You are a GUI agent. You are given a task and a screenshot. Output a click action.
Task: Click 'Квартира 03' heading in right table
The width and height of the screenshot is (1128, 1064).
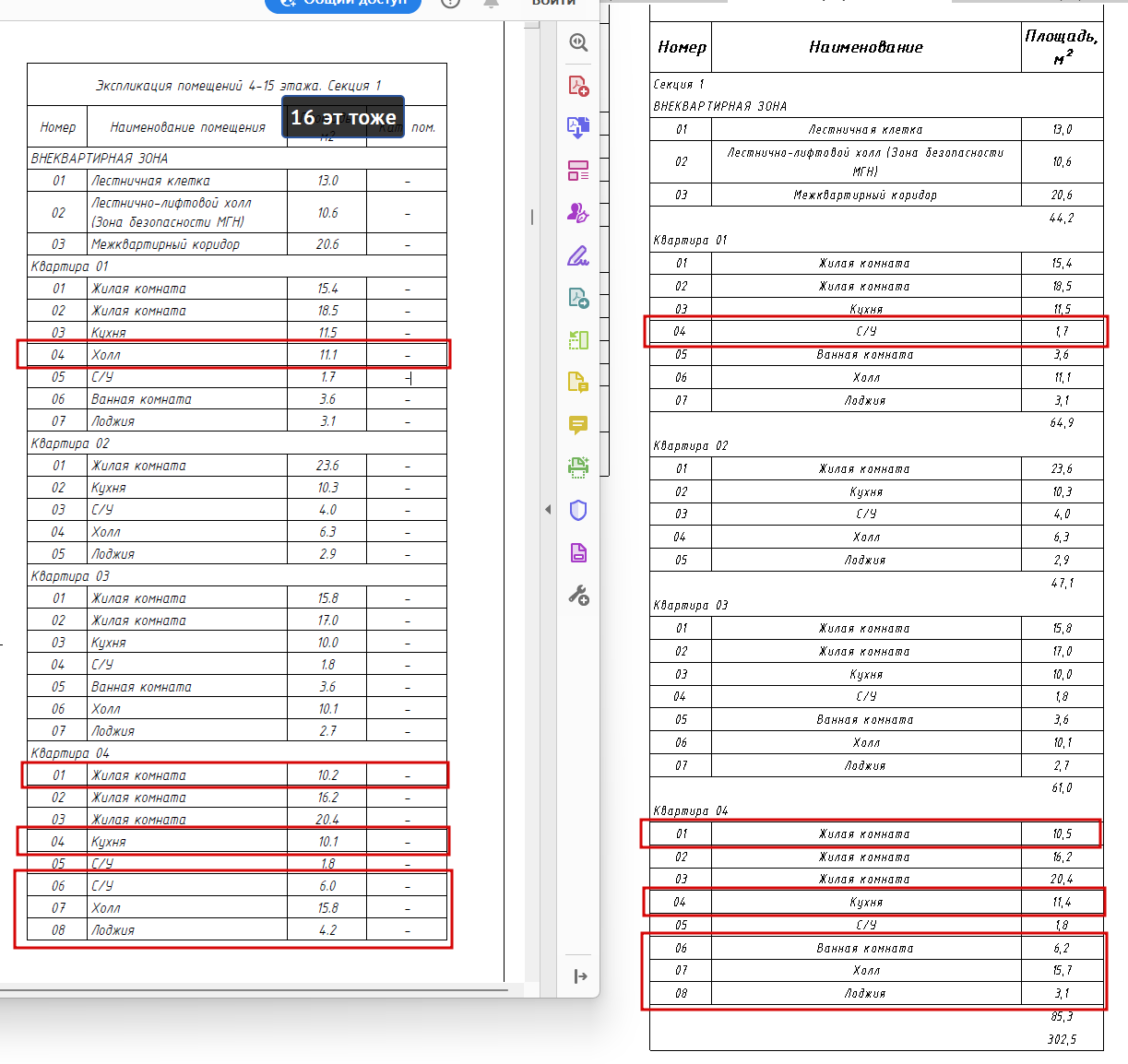coord(690,605)
